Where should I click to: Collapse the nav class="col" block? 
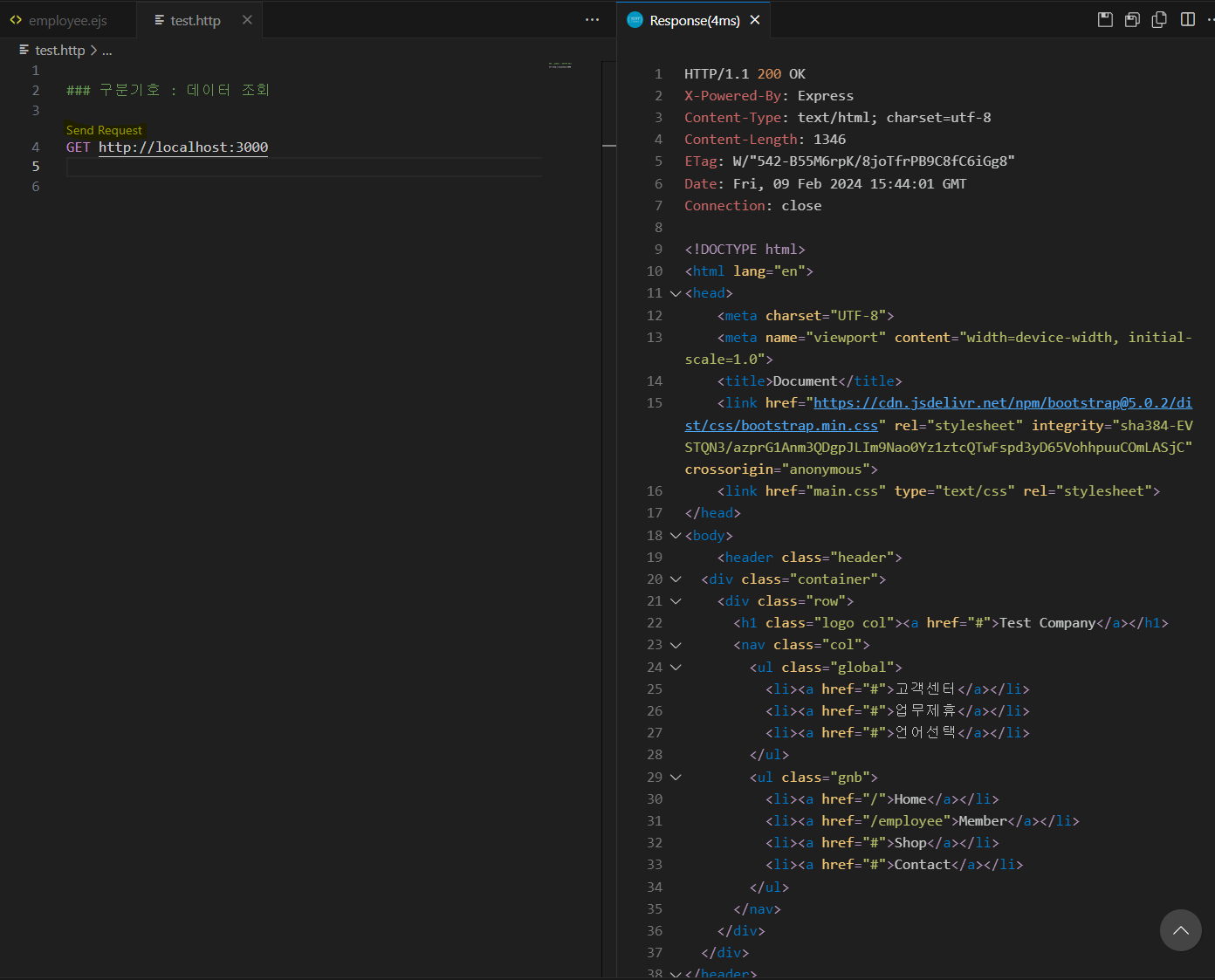tap(676, 645)
